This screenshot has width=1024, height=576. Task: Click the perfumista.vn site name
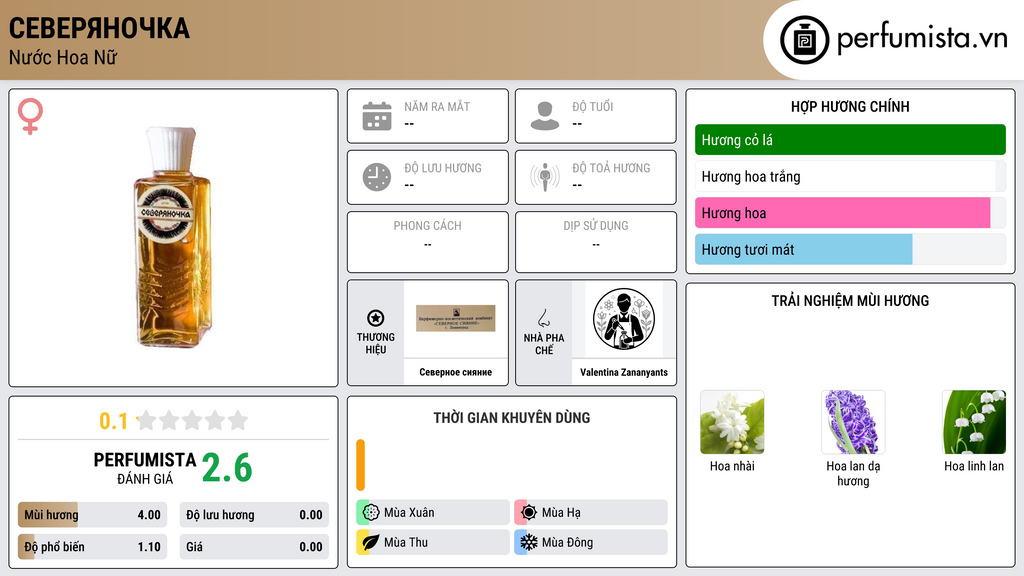[922, 39]
